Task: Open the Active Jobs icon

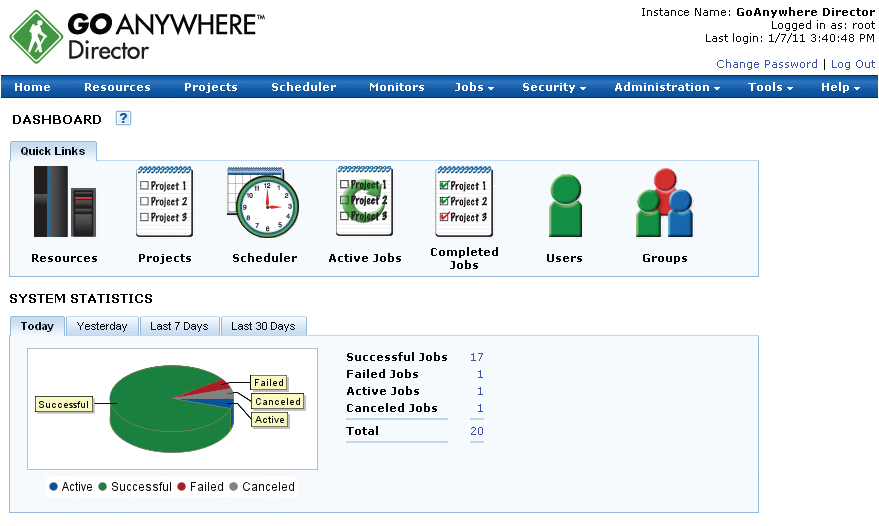Action: (x=364, y=201)
